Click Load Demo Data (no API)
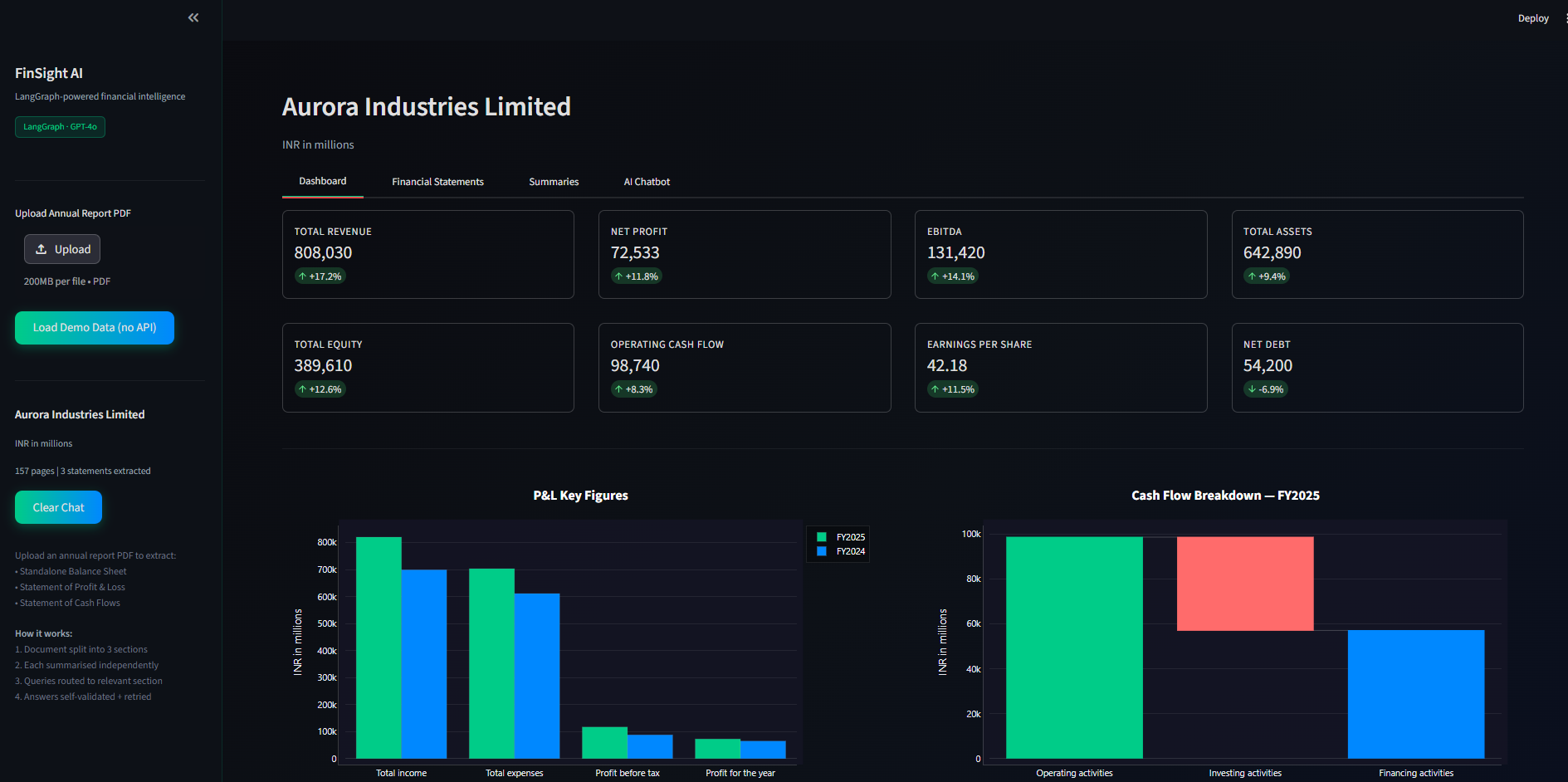Image resolution: width=1568 pixels, height=782 pixels. click(x=95, y=328)
